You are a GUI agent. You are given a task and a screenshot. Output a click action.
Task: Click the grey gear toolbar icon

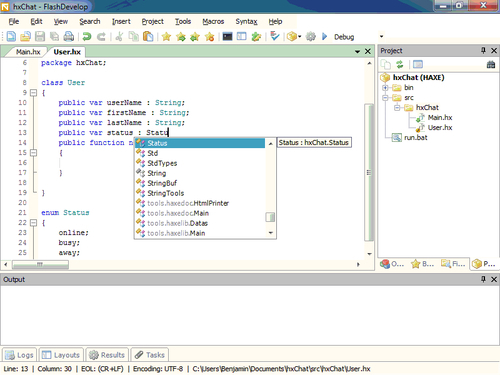click(x=311, y=36)
